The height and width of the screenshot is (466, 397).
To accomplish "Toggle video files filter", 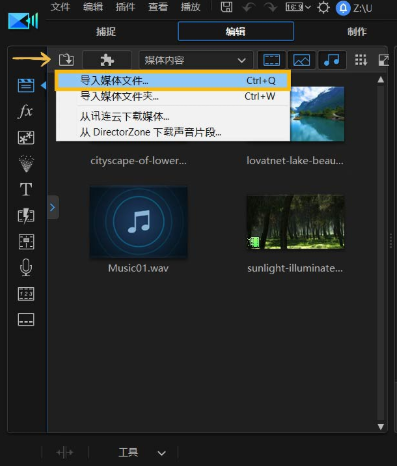I will 272,60.
